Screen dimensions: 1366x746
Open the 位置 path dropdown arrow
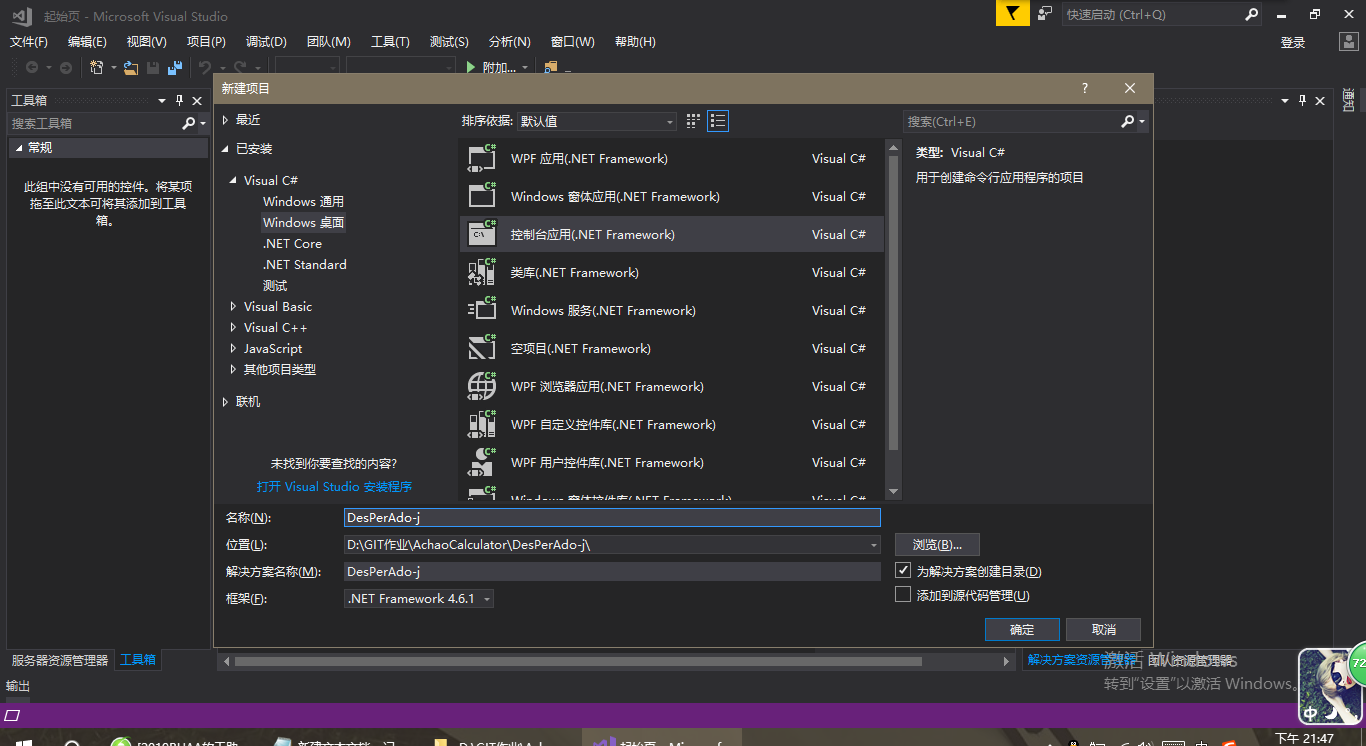874,545
